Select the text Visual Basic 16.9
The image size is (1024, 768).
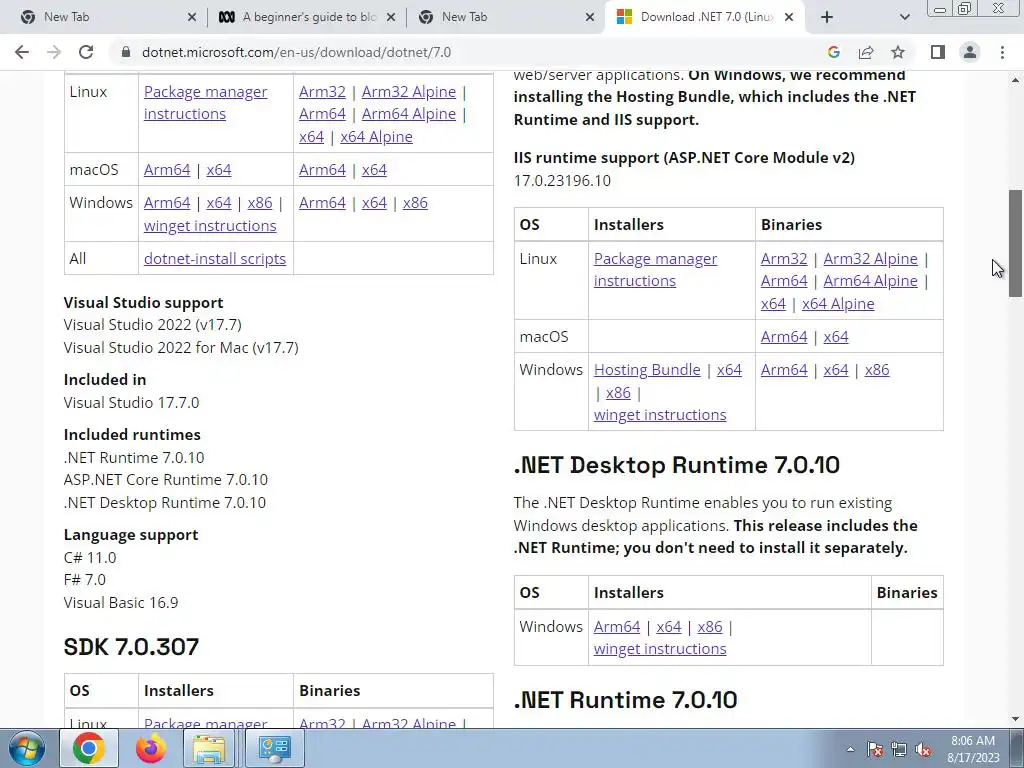(121, 602)
